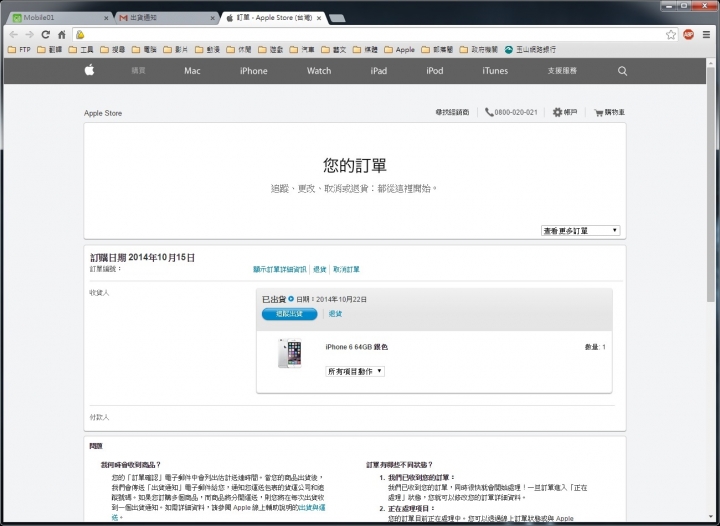
Task: Click the Apple Store breadcrumb link
Action: click(103, 113)
